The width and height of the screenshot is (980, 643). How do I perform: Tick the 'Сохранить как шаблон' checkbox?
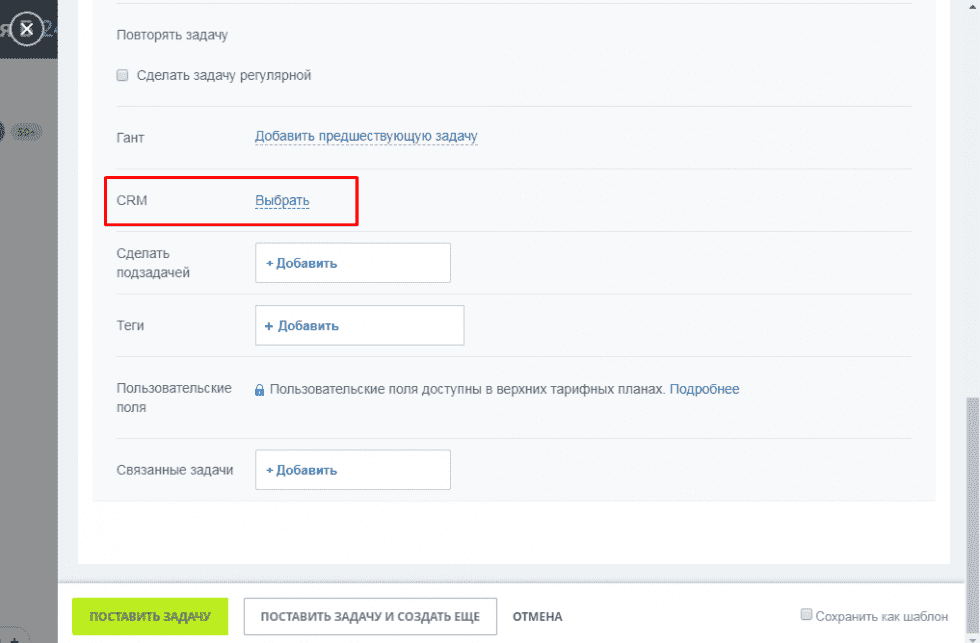[806, 615]
